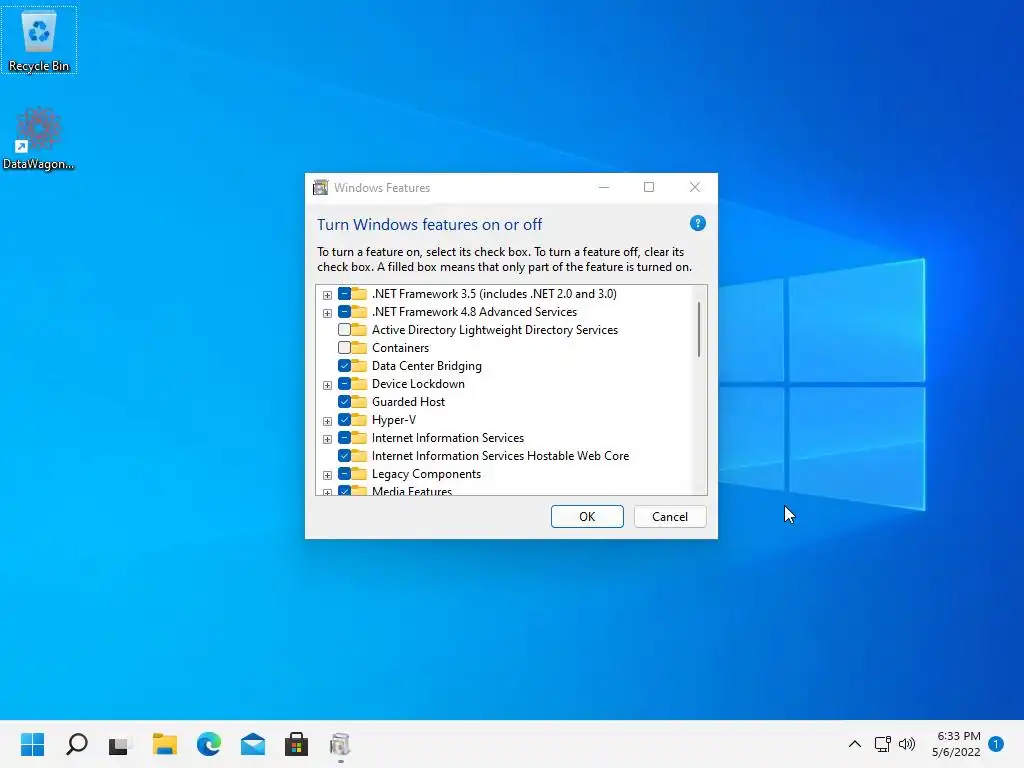Click the help question mark icon
Screen dimensions: 1024x768
tap(697, 223)
